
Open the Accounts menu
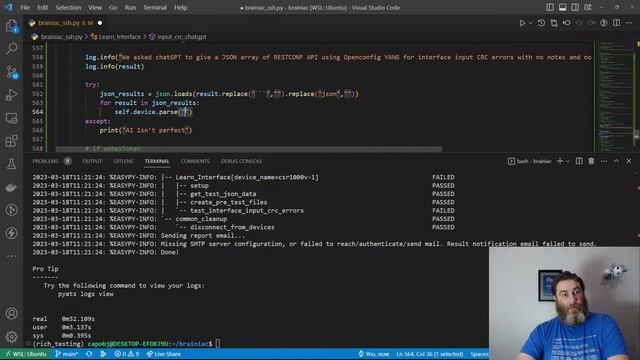[x=11, y=313]
